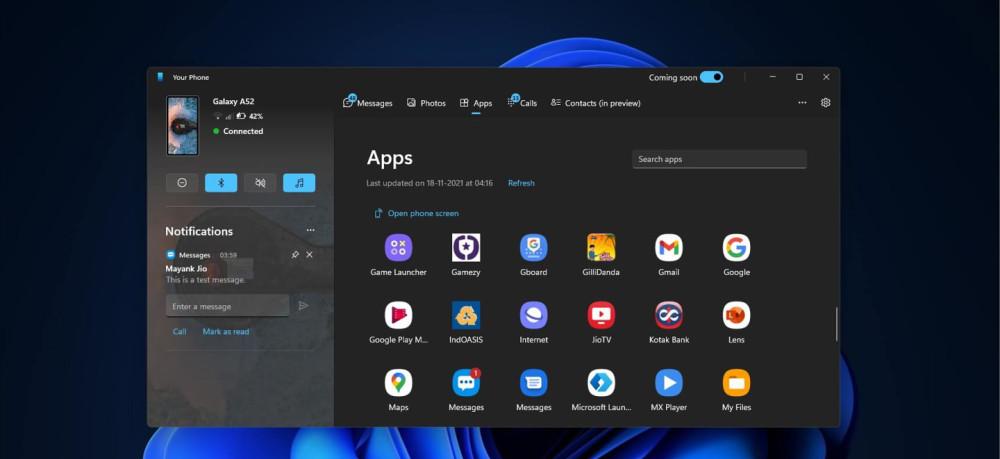The image size is (1000, 459).
Task: Switch to the Photos tab
Action: pyautogui.click(x=426, y=103)
